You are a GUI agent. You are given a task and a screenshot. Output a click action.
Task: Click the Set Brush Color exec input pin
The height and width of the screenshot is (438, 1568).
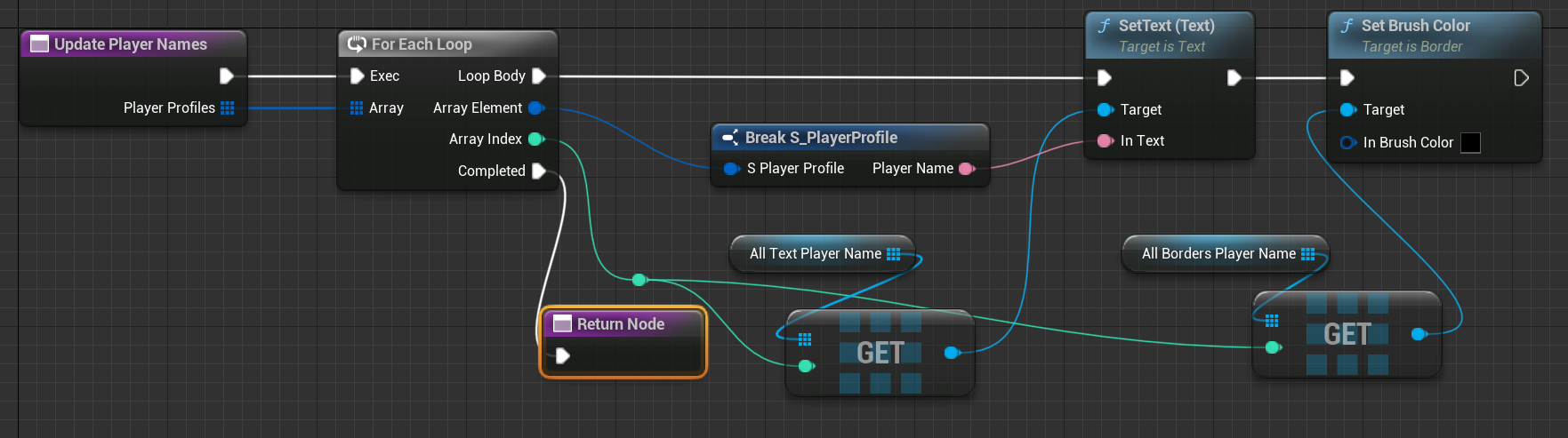point(1347,78)
